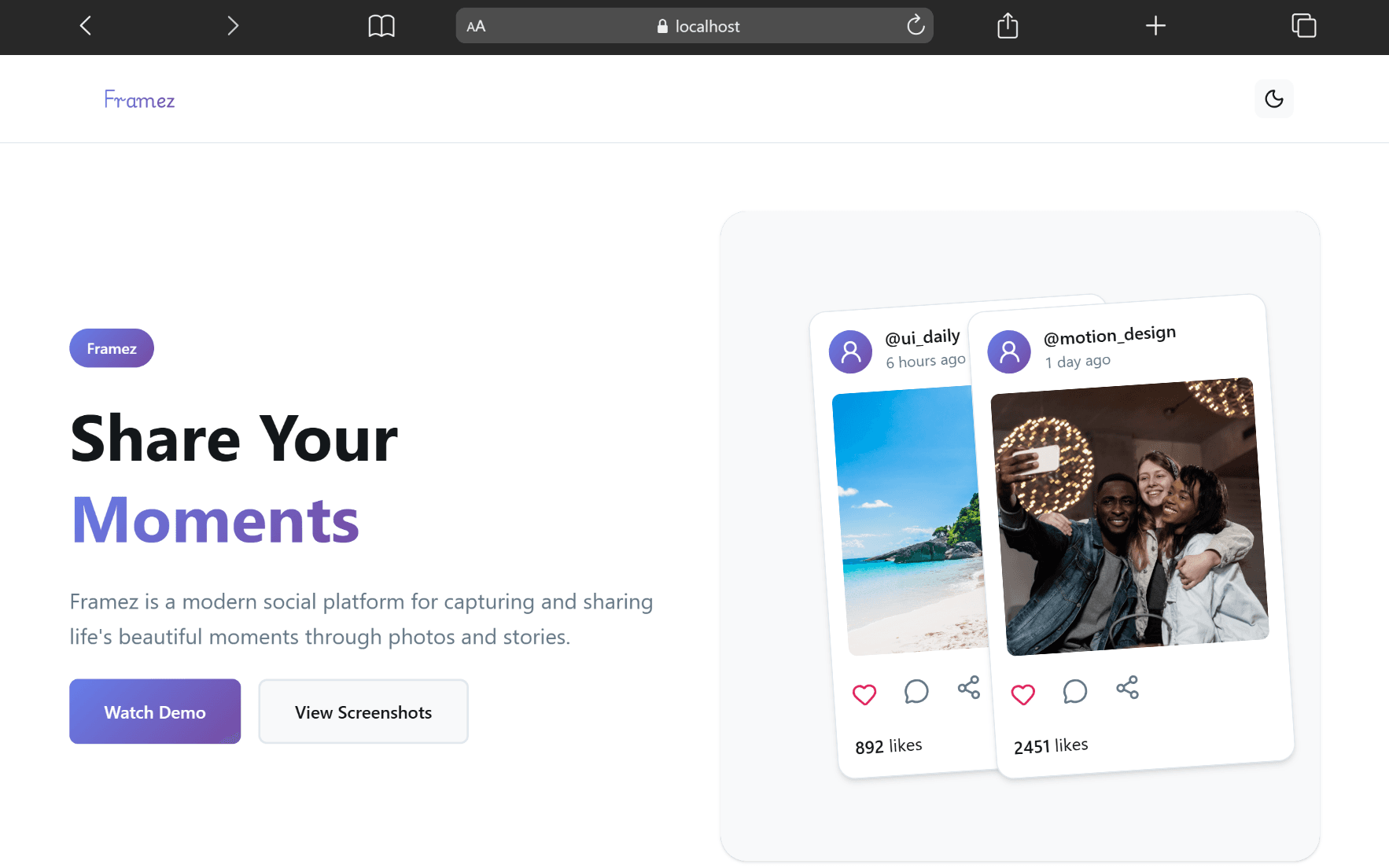Open the @motion_design user avatar
The height and width of the screenshot is (868, 1389).
point(1009,351)
